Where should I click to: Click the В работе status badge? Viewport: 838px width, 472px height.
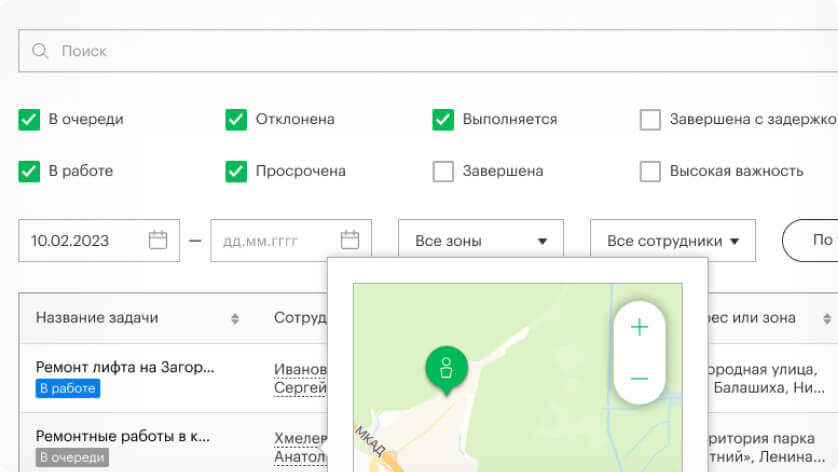point(68,388)
